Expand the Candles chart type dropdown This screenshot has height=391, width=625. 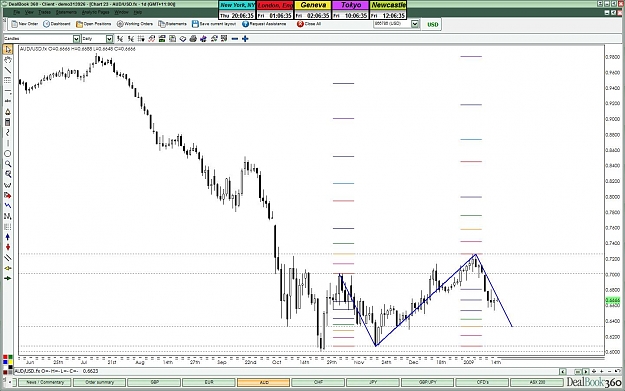[76, 39]
